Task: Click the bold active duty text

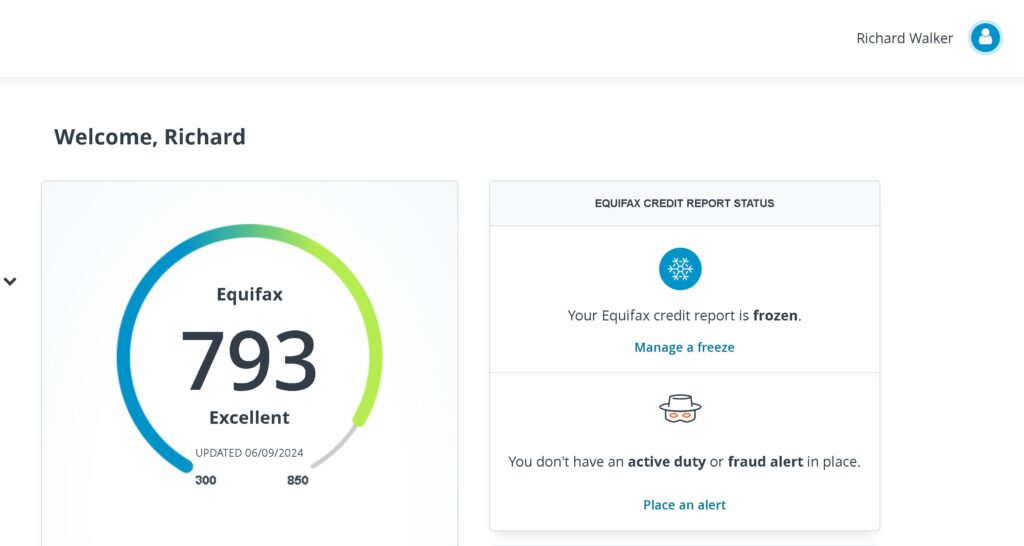Action: pyautogui.click(x=666, y=462)
